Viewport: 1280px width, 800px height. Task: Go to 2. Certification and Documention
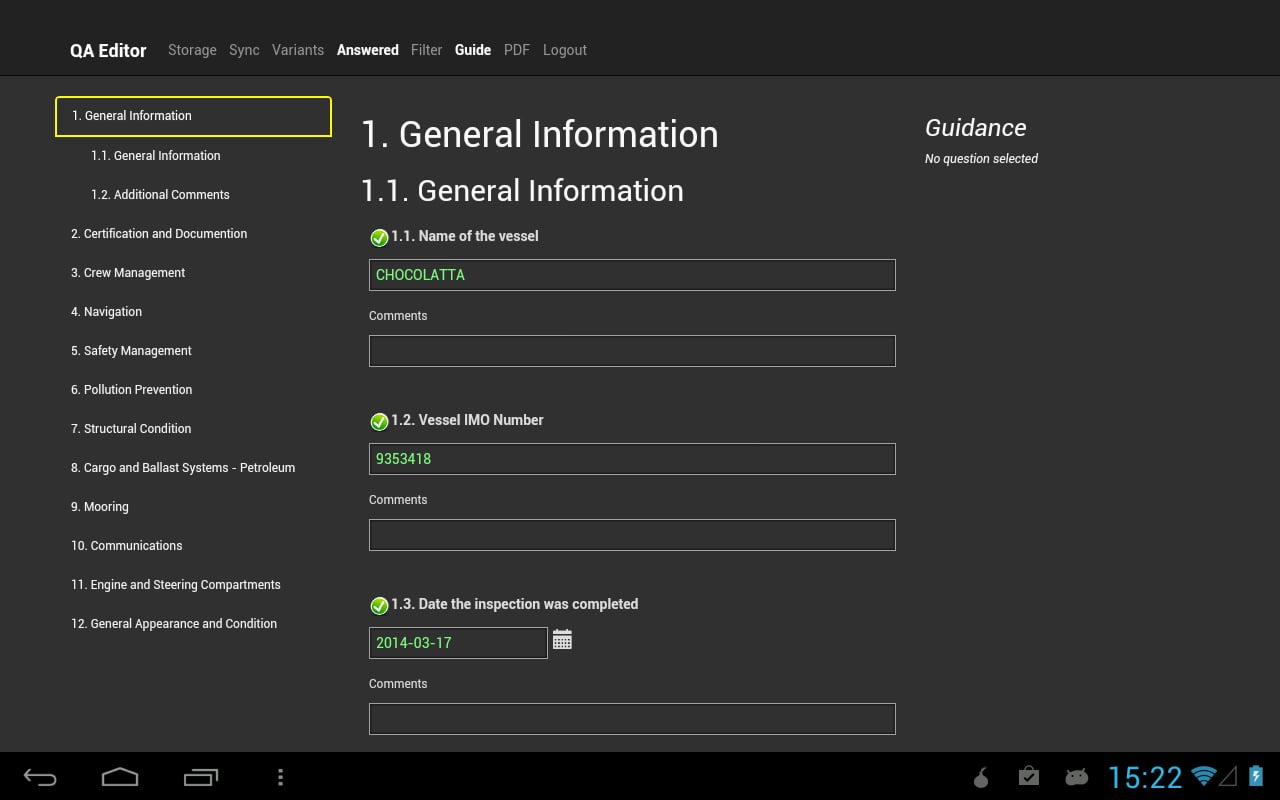pos(159,234)
